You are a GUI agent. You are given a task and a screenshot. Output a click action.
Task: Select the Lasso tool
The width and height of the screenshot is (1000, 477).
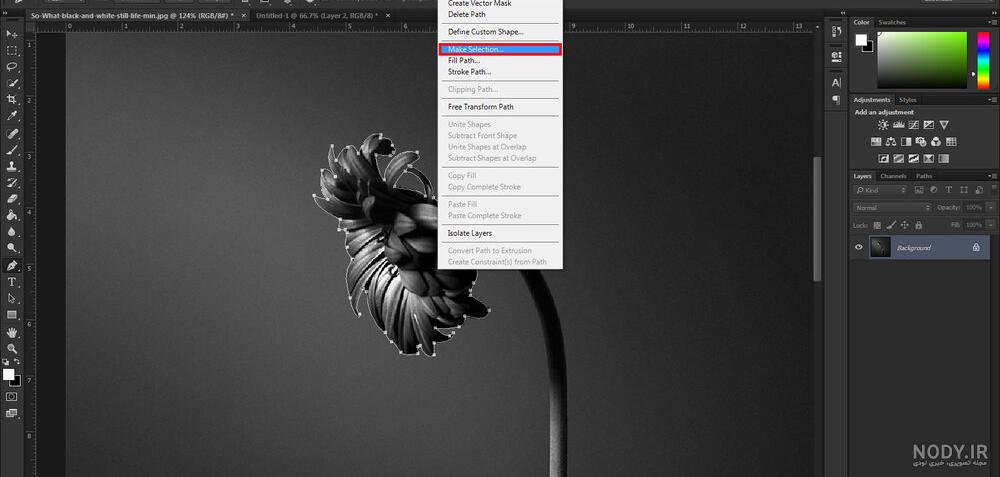pyautogui.click(x=11, y=67)
